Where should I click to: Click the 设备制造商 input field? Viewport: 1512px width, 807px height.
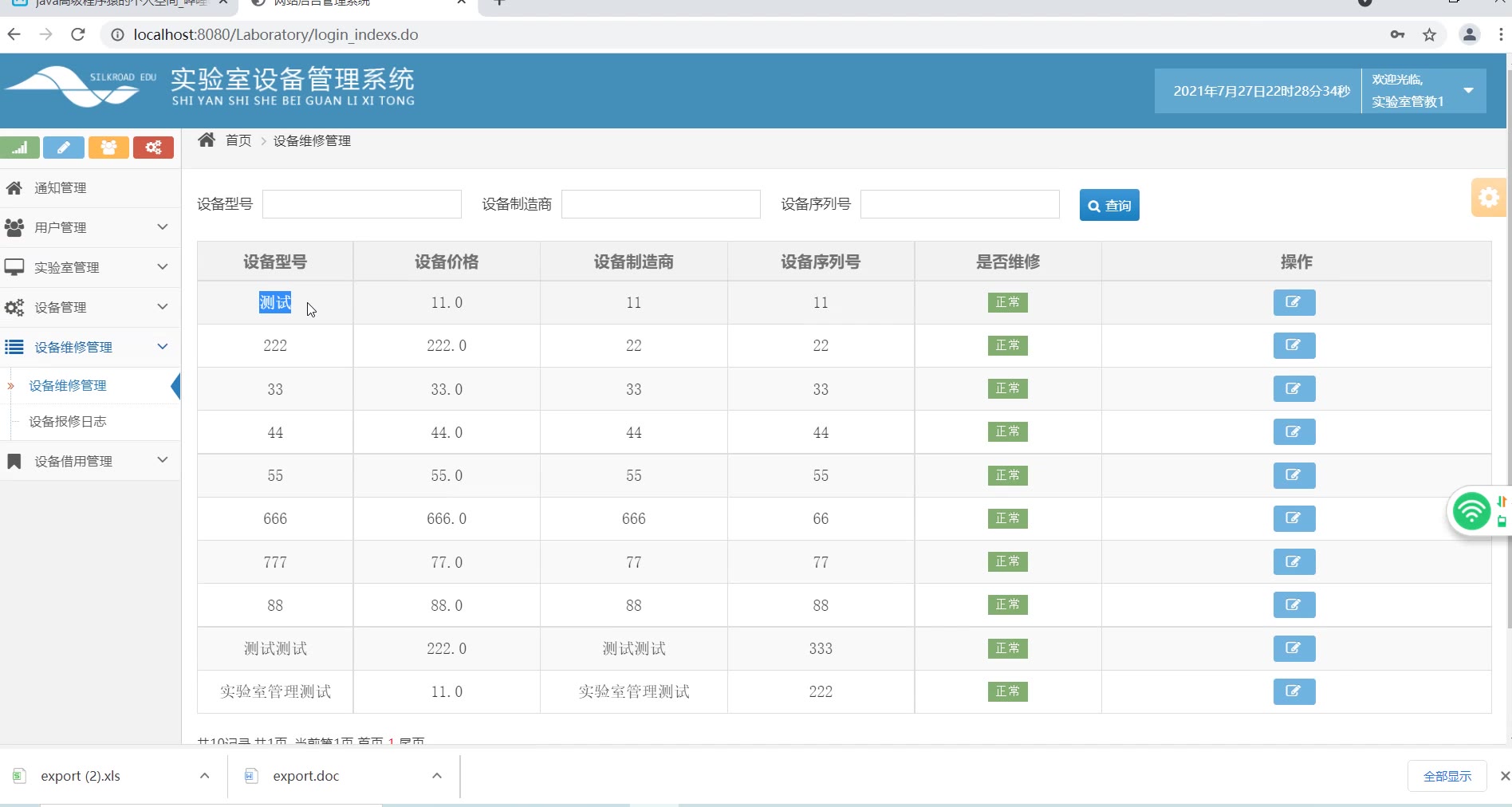coord(660,204)
